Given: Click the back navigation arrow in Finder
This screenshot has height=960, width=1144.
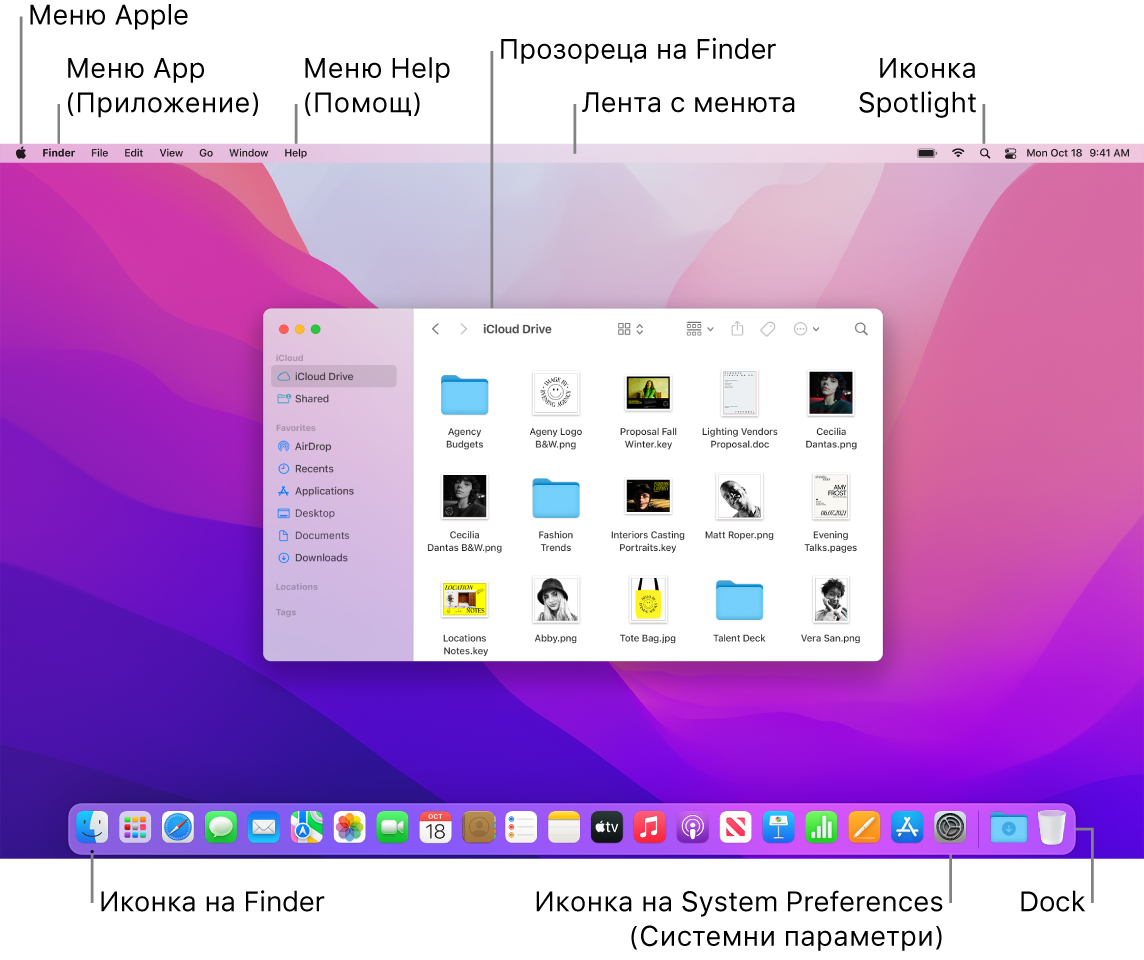Looking at the screenshot, I should [x=435, y=328].
